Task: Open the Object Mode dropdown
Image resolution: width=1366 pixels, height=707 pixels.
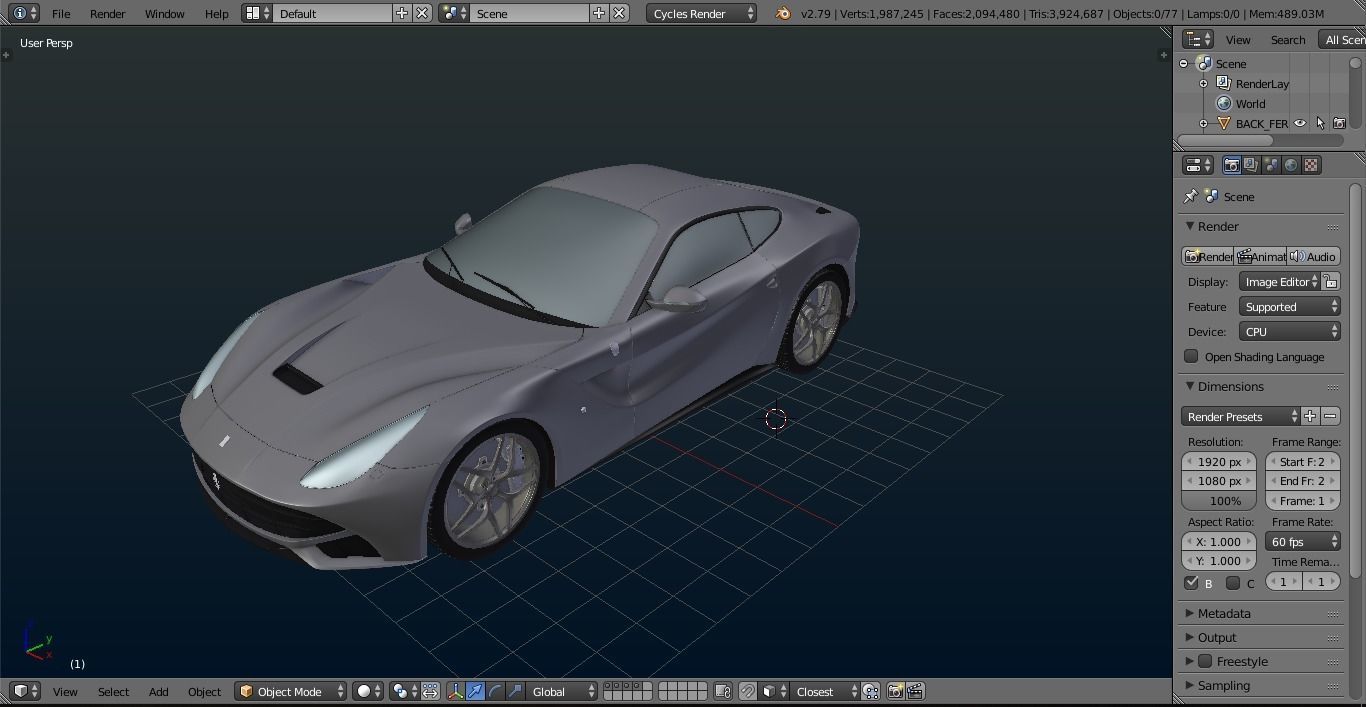Action: tap(291, 691)
